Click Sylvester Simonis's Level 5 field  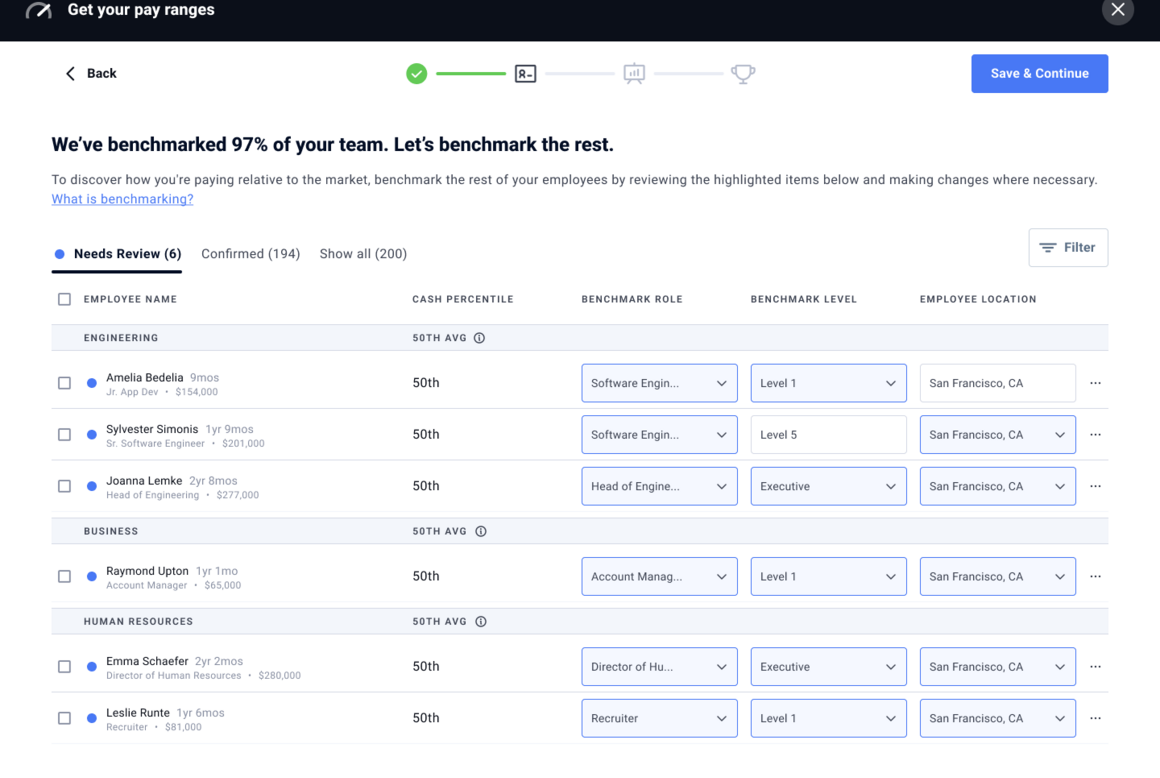[829, 435]
